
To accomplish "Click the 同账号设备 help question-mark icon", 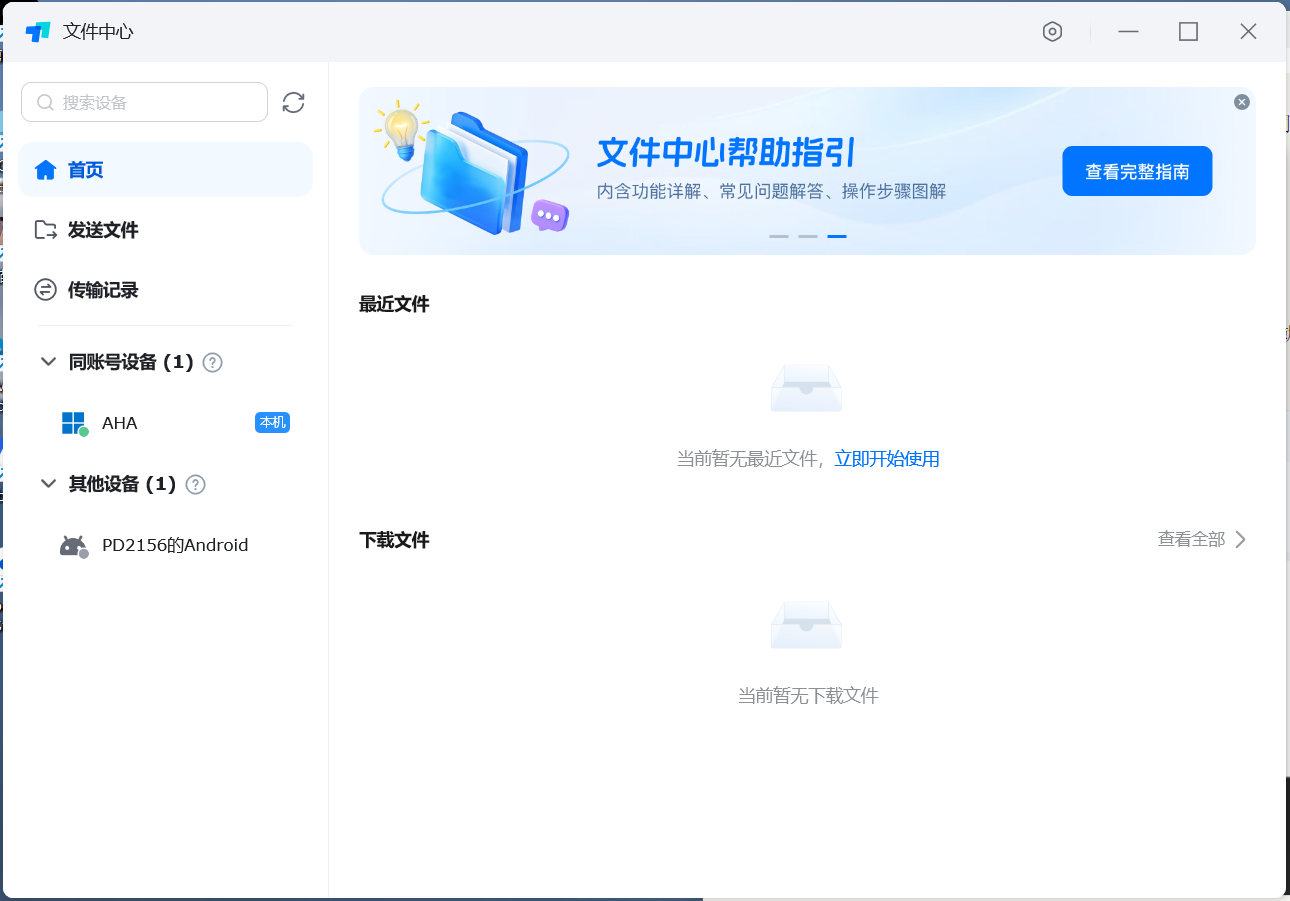I will [x=212, y=363].
